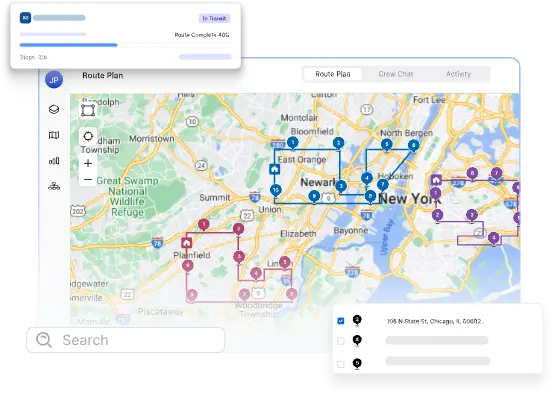Select blue route pin number 4
560x396 pixels.
367,178
